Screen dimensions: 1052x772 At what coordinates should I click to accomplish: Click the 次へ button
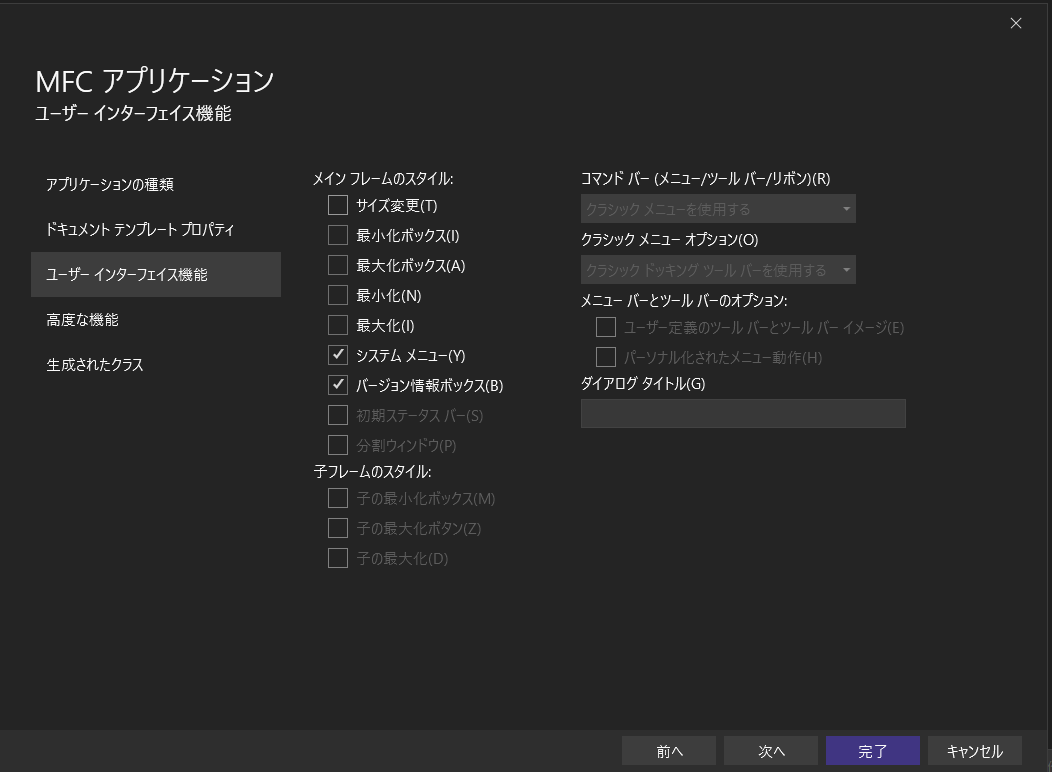[x=771, y=750]
